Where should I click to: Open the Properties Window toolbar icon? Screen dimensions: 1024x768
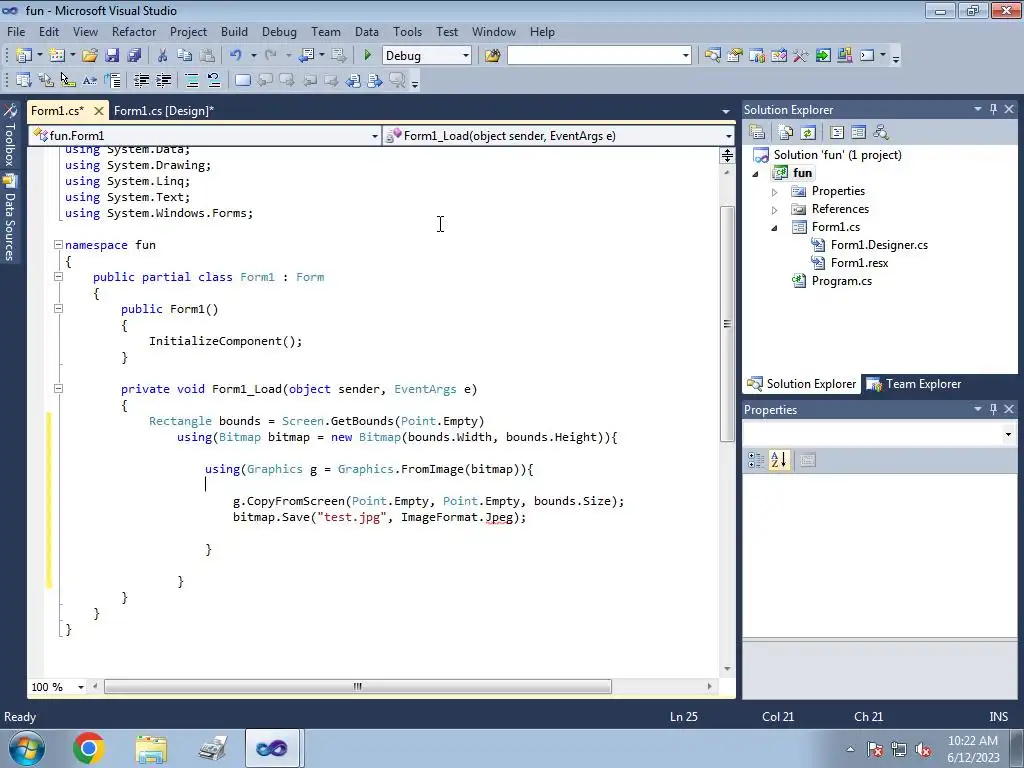(x=735, y=56)
